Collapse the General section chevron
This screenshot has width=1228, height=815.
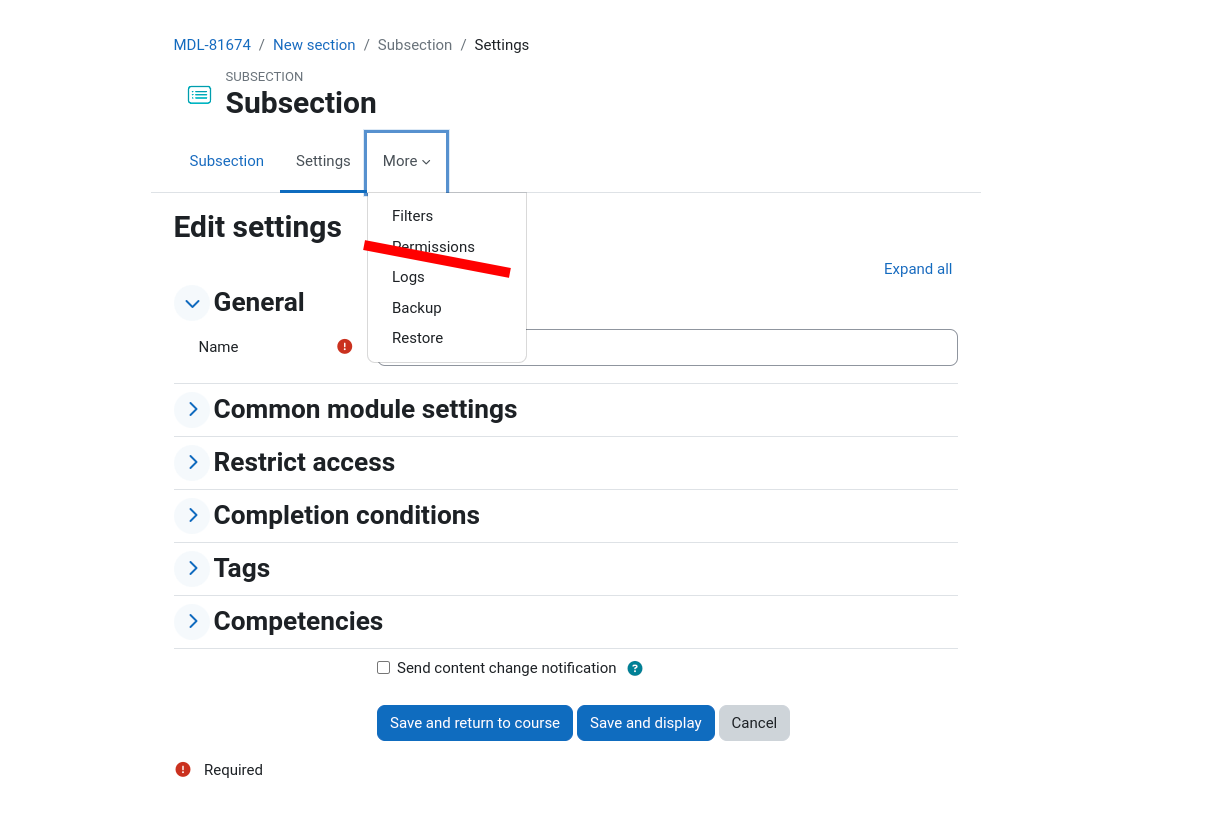(x=192, y=303)
